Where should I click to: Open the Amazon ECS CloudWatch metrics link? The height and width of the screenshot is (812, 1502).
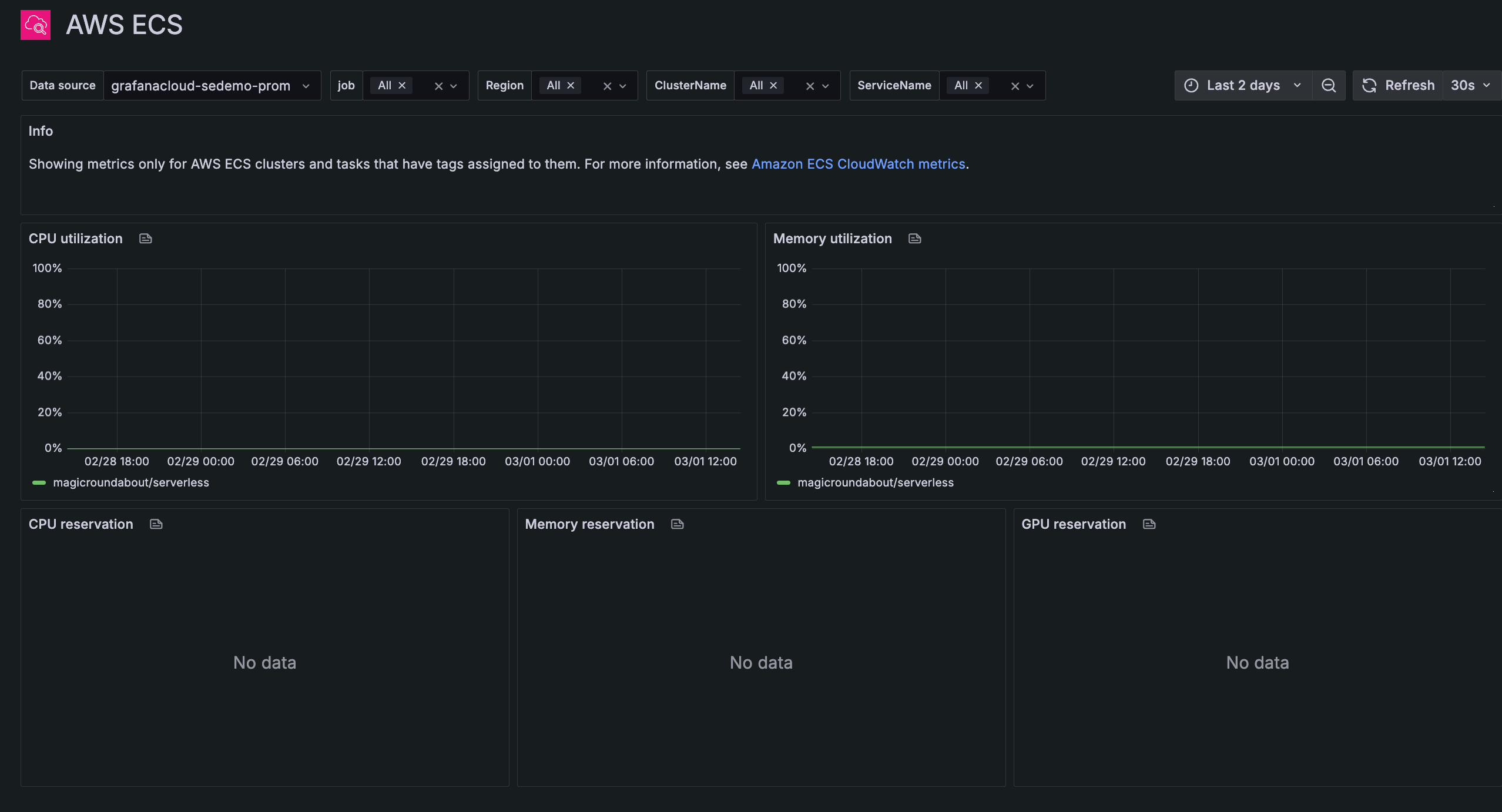858,164
